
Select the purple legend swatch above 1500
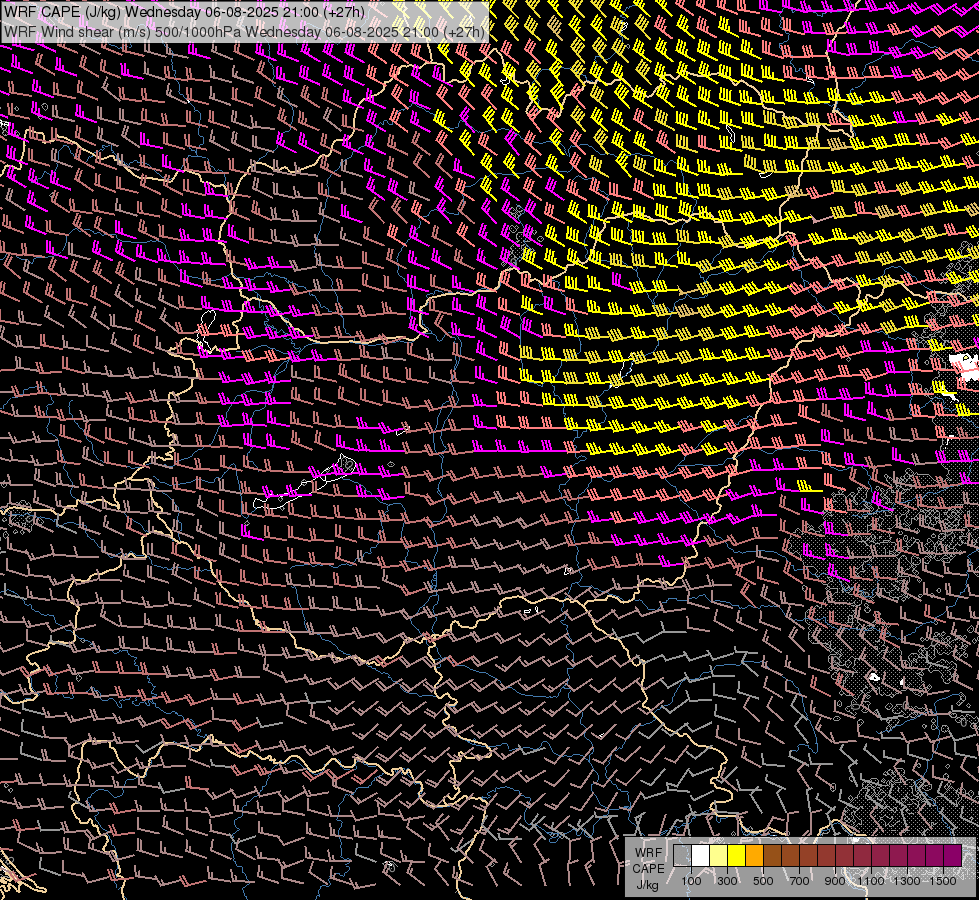pyautogui.click(x=953, y=855)
